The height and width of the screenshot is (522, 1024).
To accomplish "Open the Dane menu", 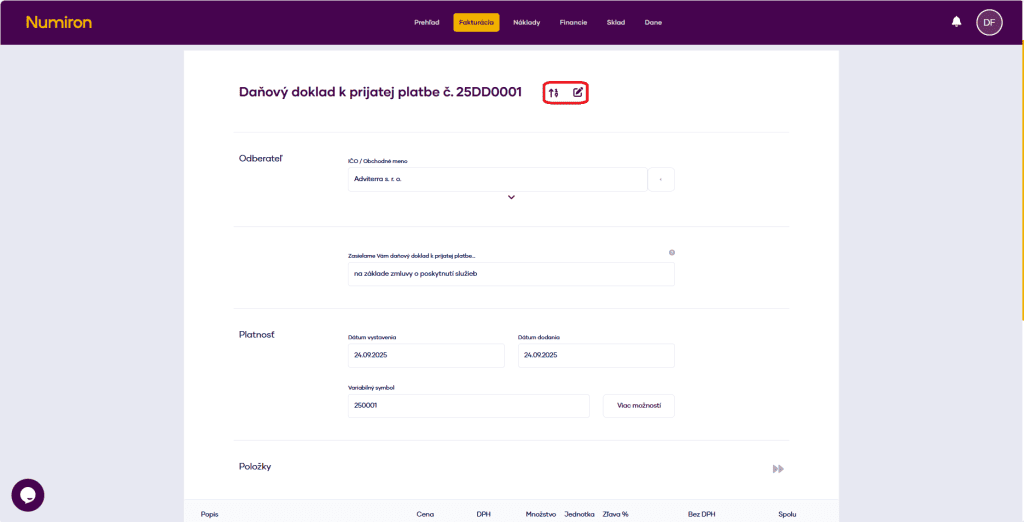I will (653, 22).
